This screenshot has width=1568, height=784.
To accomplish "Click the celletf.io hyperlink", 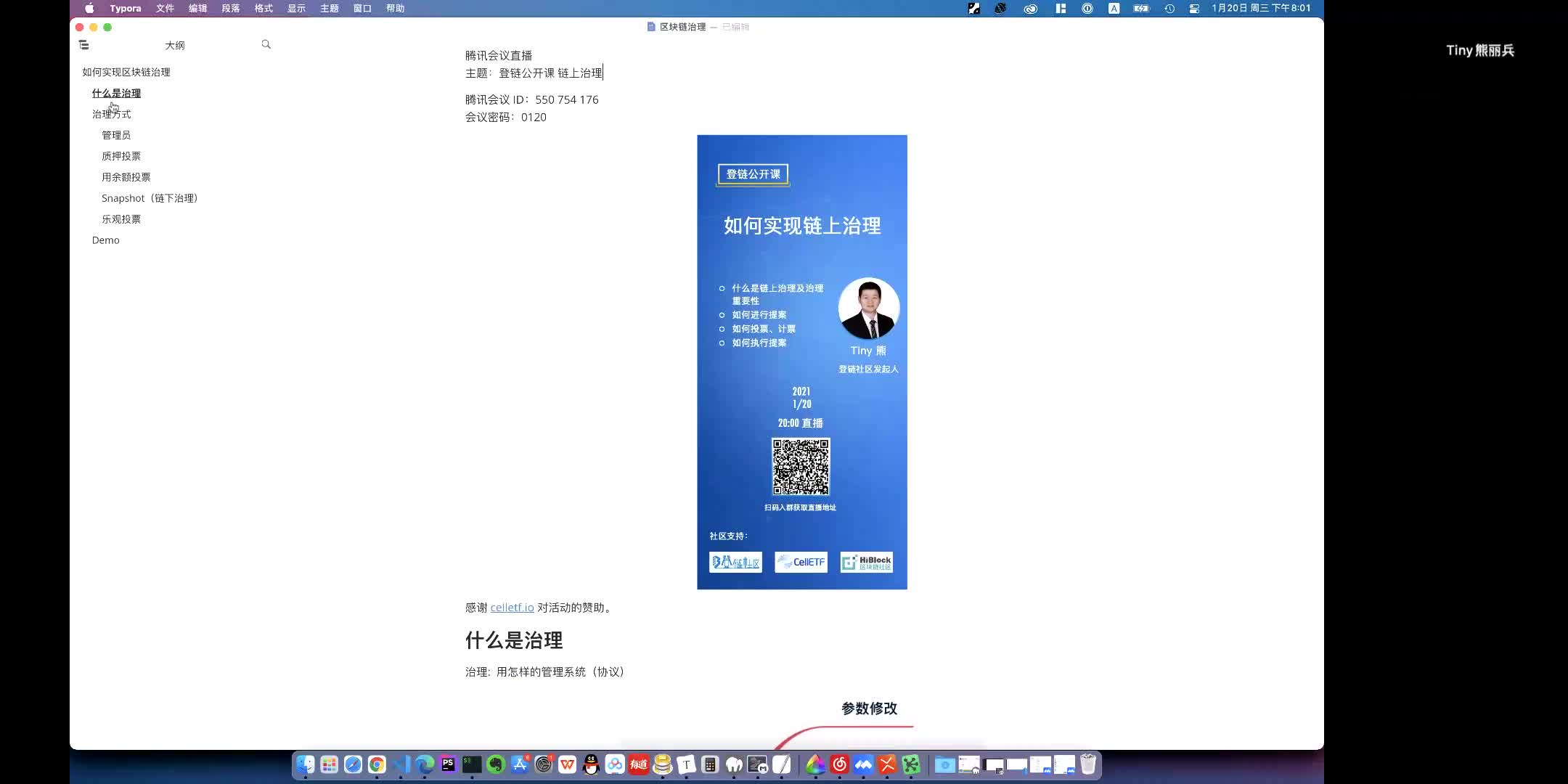I will click(511, 607).
